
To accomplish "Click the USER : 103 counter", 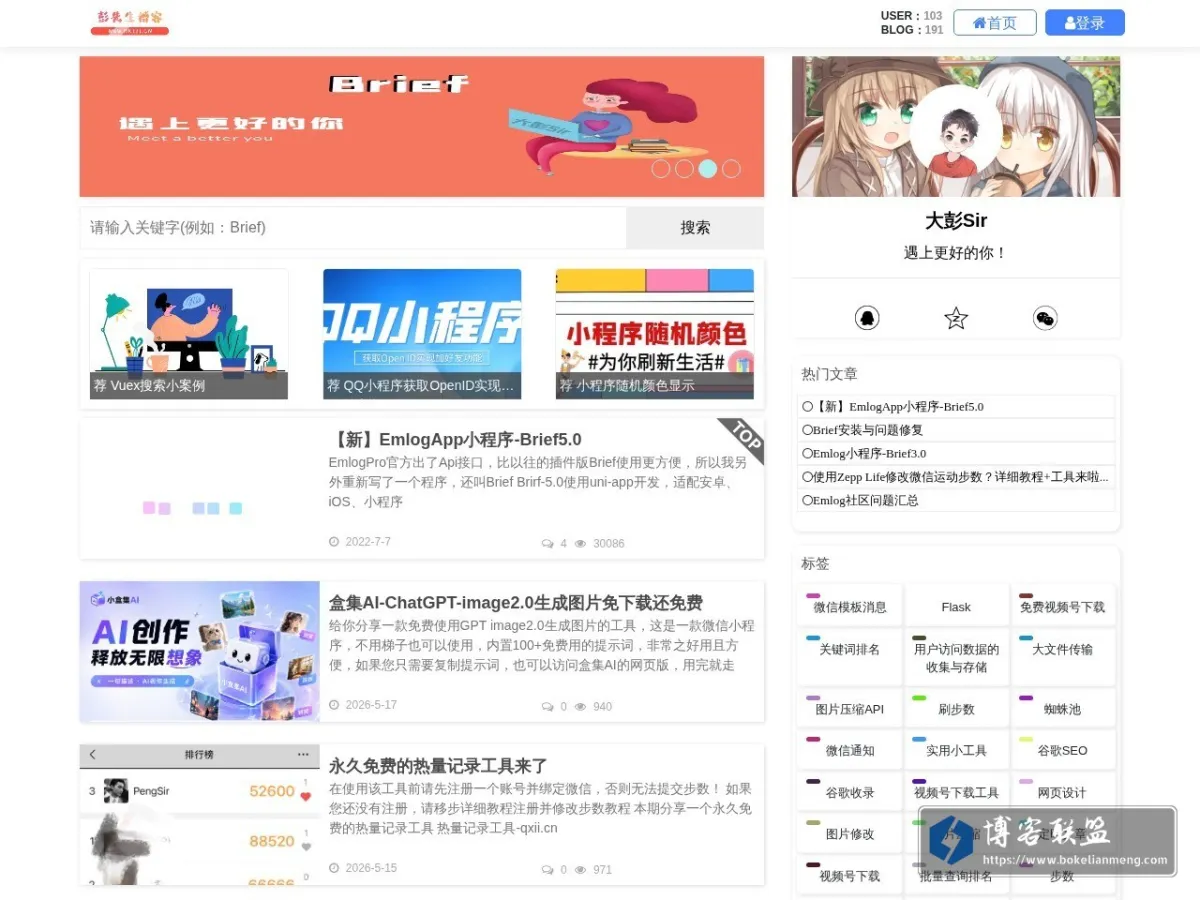I will (x=911, y=16).
